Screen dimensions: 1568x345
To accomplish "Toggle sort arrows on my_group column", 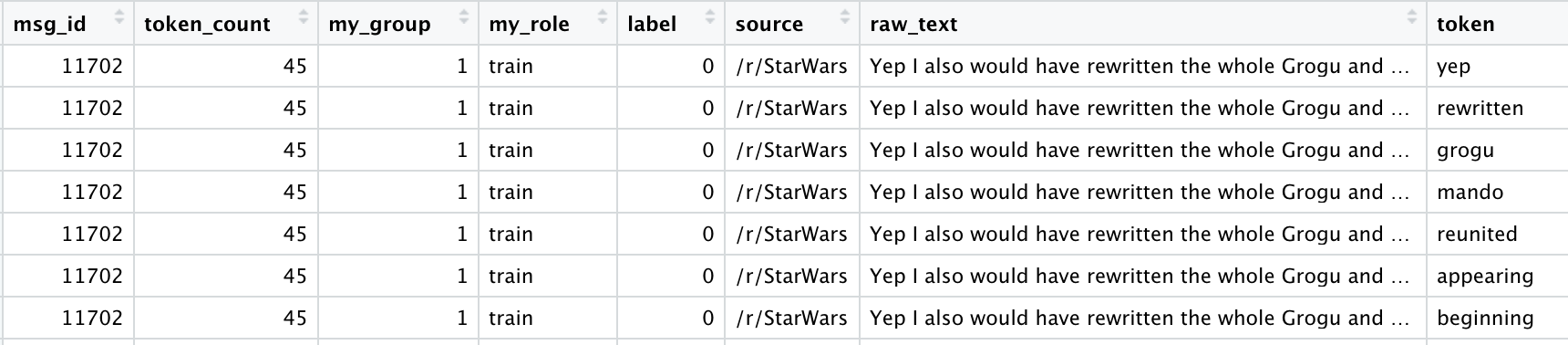I will point(465,16).
